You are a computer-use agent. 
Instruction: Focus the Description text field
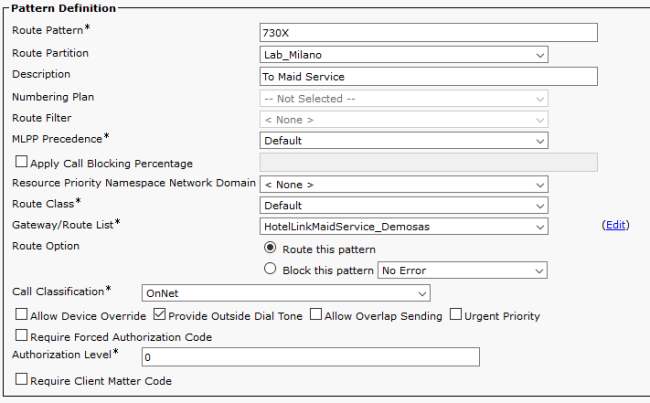[428, 76]
